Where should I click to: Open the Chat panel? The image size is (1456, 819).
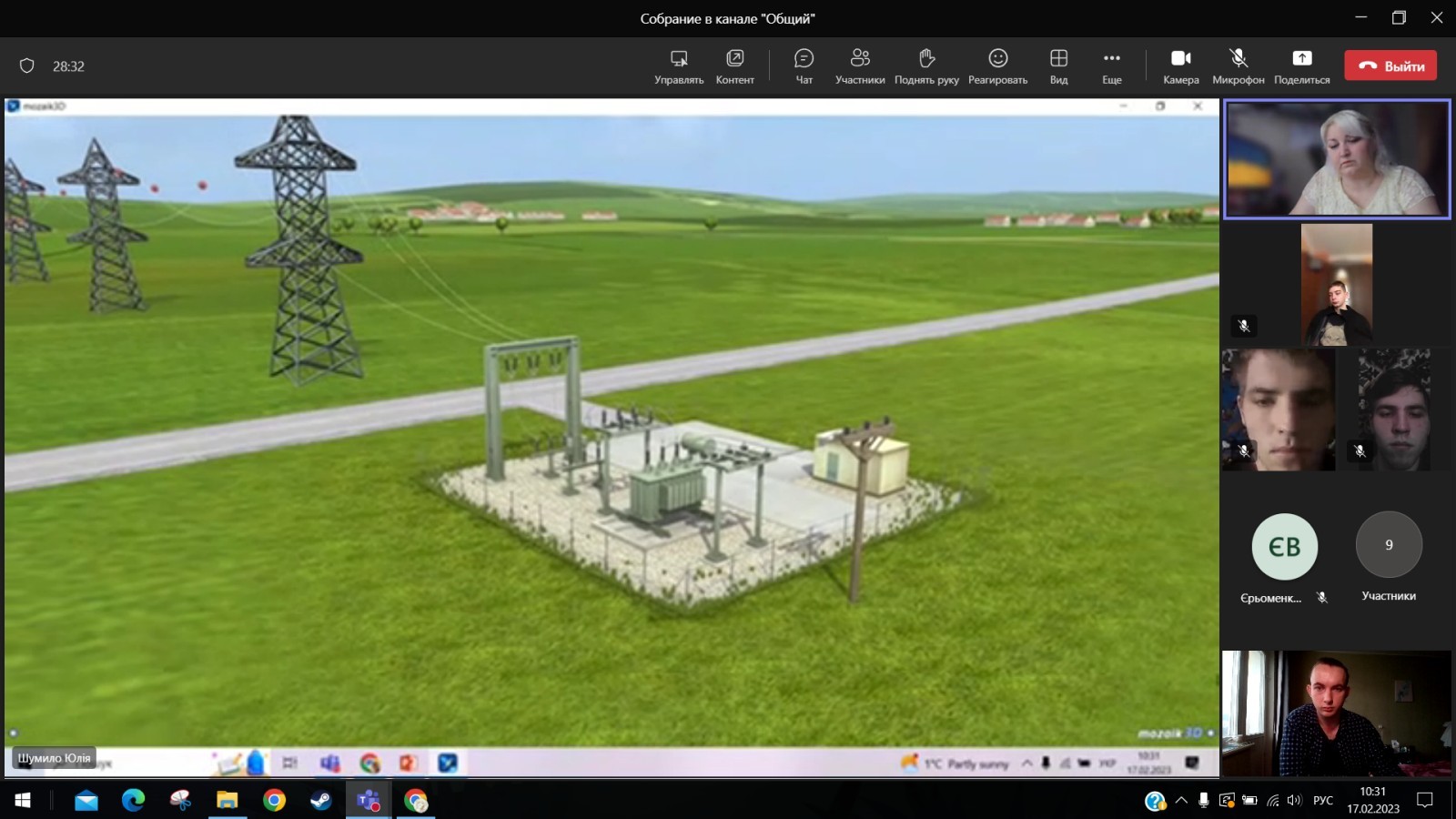pyautogui.click(x=804, y=66)
